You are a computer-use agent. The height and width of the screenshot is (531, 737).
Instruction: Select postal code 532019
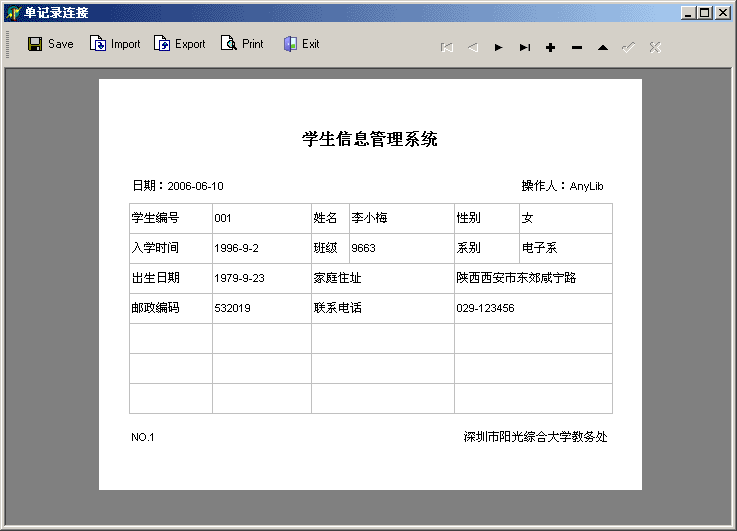click(x=262, y=308)
